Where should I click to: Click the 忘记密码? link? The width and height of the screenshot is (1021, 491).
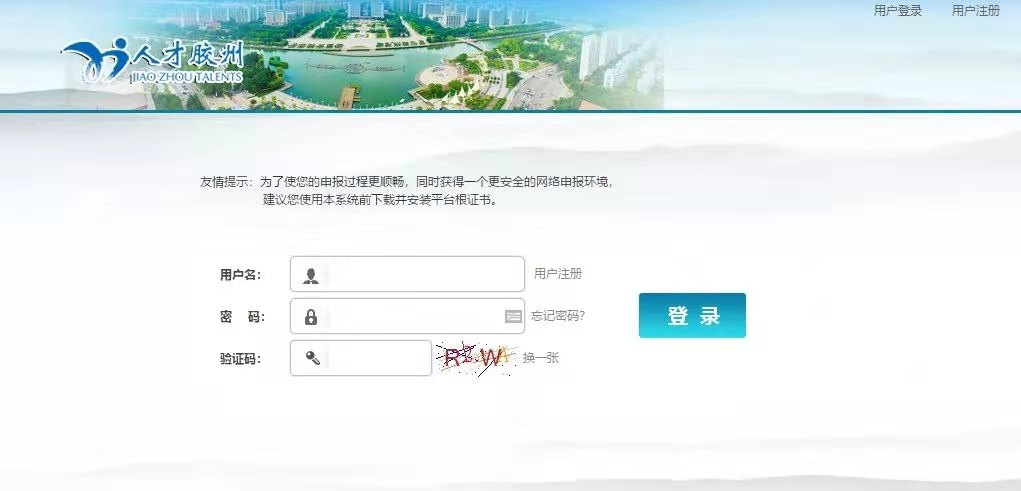[557, 316]
